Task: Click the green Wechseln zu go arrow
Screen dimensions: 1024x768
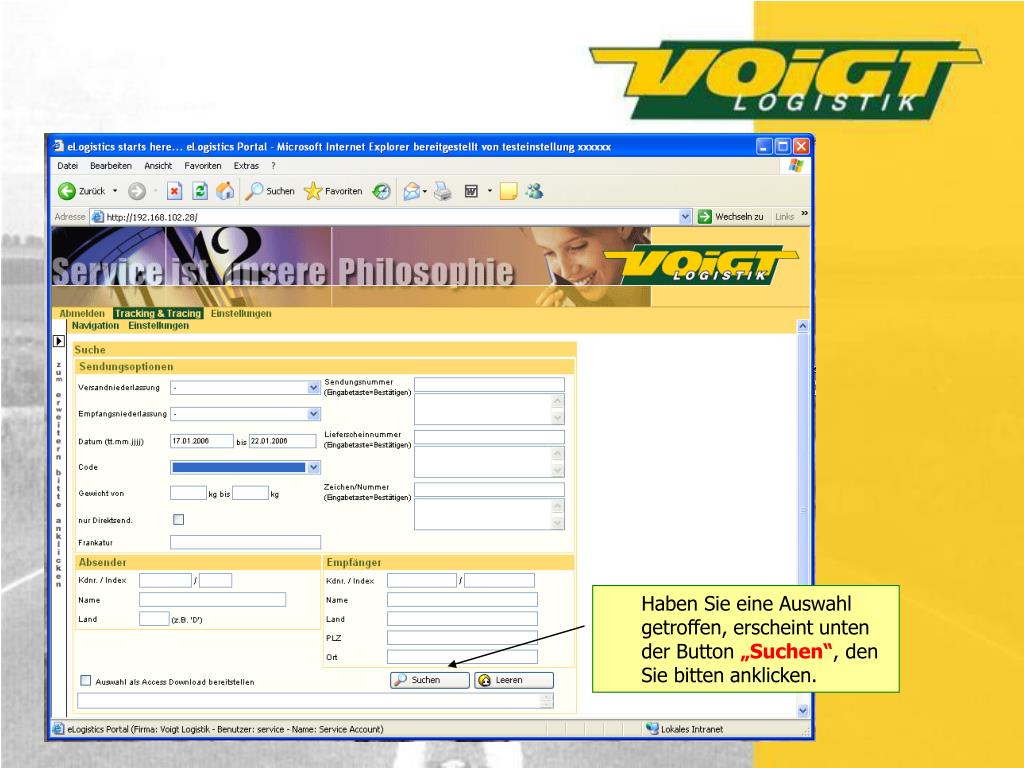Action: coord(705,217)
